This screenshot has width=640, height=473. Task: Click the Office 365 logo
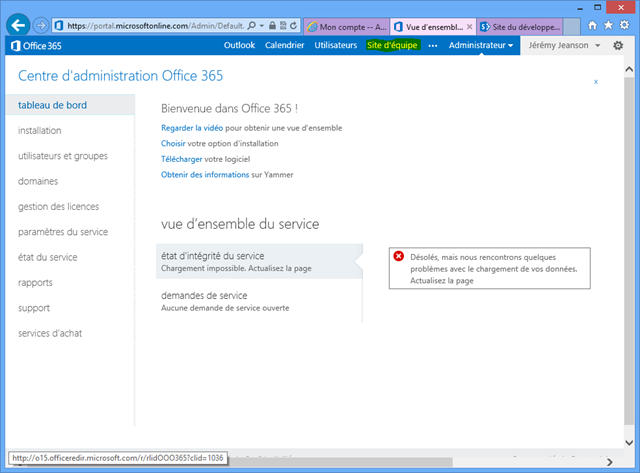[36, 46]
